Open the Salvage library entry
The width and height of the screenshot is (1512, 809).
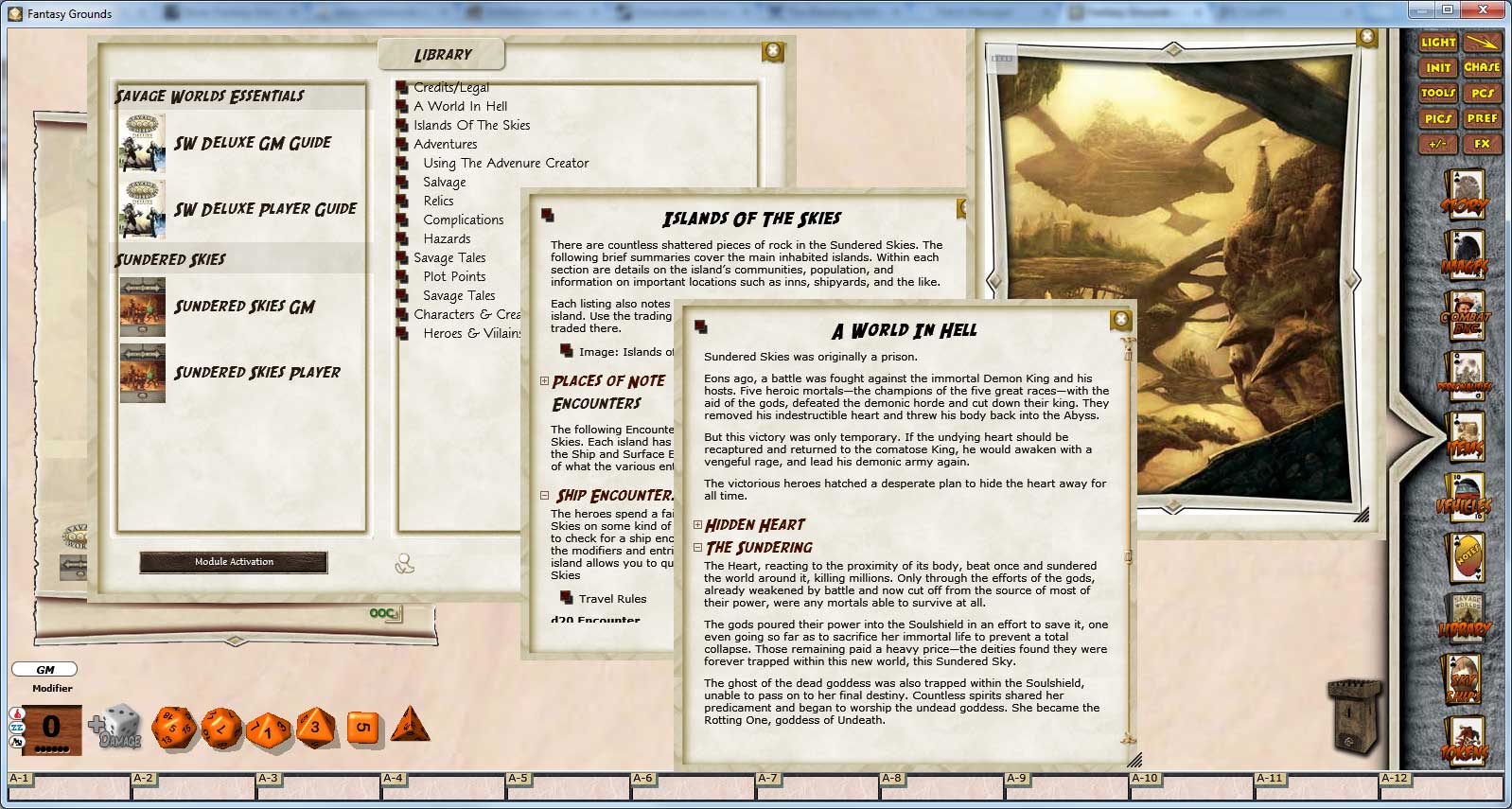pos(444,183)
